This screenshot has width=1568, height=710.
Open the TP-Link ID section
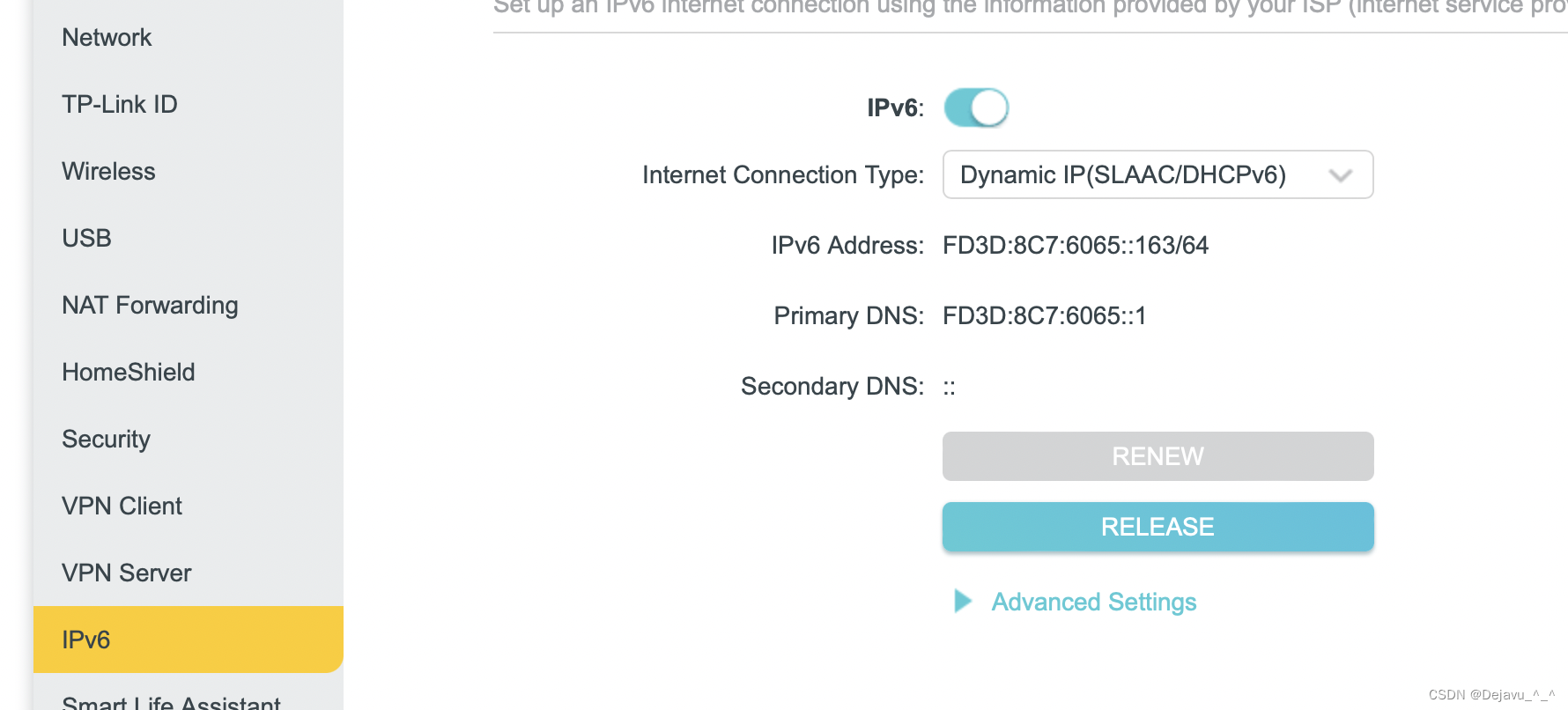[119, 104]
